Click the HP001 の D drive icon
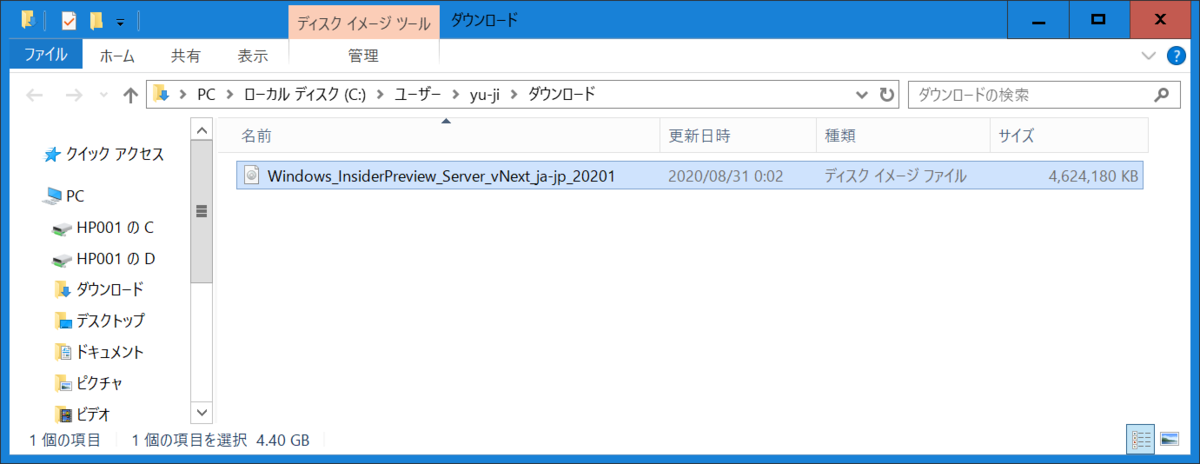This screenshot has width=1200, height=464. (63, 260)
